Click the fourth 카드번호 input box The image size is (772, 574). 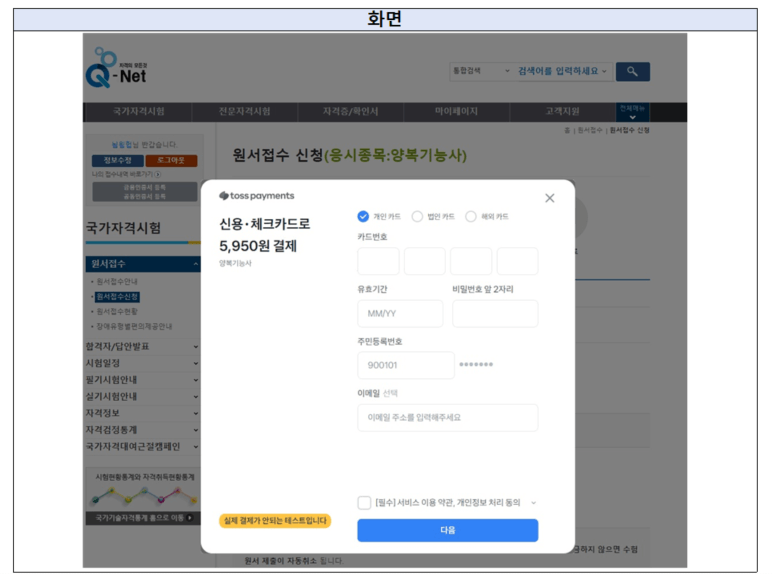(x=517, y=261)
